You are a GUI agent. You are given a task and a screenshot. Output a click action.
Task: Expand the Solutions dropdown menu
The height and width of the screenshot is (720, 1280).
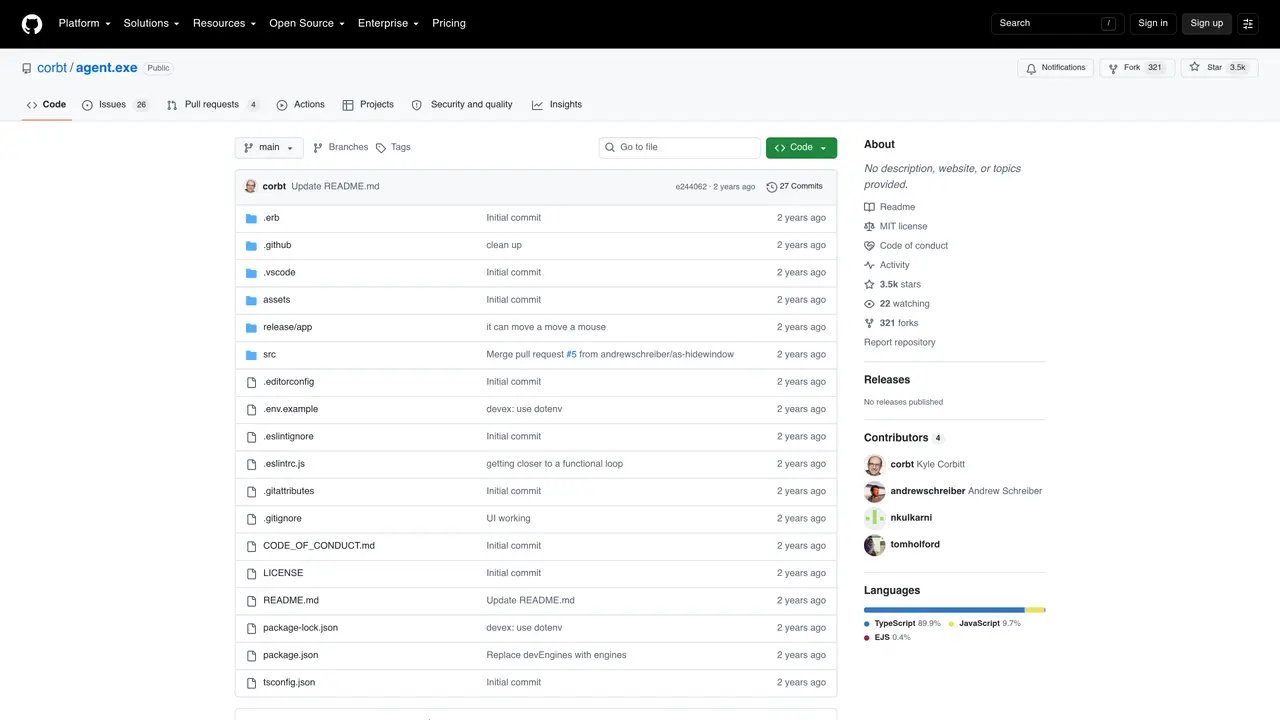coord(151,24)
